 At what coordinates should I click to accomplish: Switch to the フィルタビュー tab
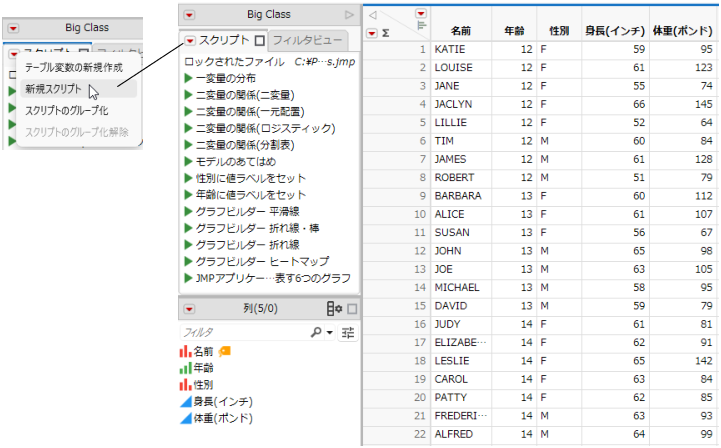308,40
